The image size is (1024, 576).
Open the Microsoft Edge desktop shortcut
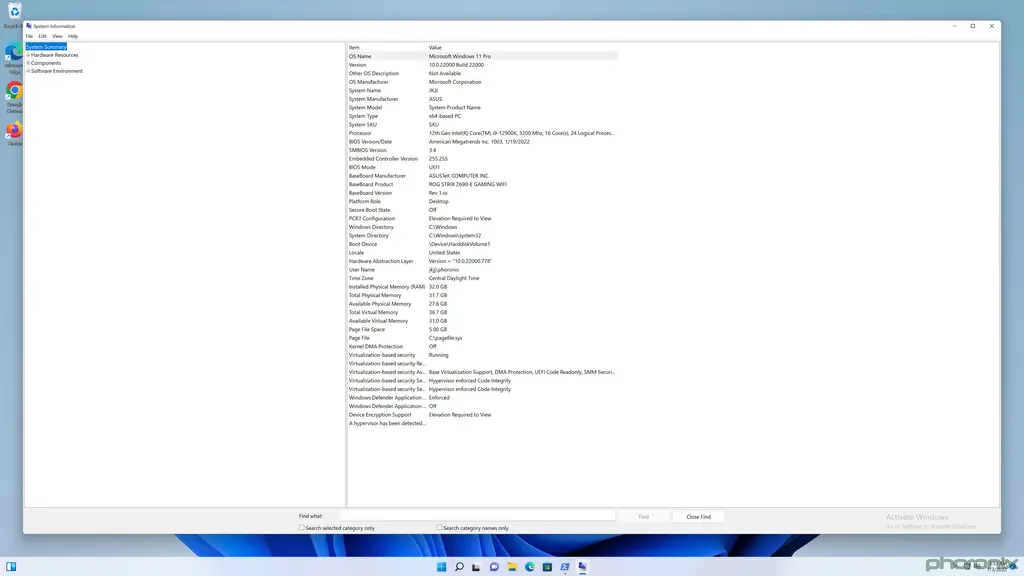[14, 52]
